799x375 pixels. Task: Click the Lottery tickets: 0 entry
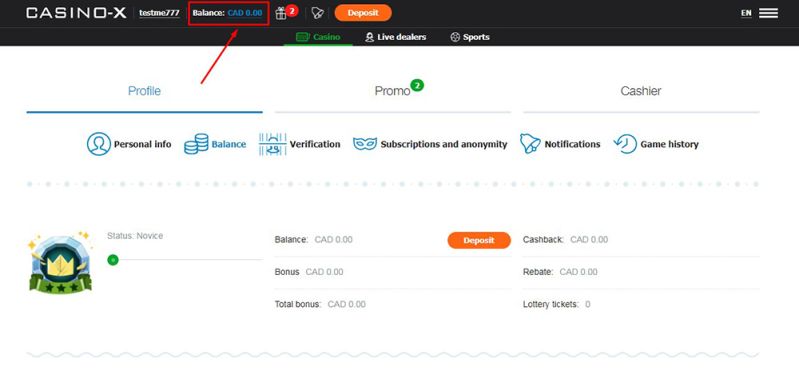[x=556, y=304]
